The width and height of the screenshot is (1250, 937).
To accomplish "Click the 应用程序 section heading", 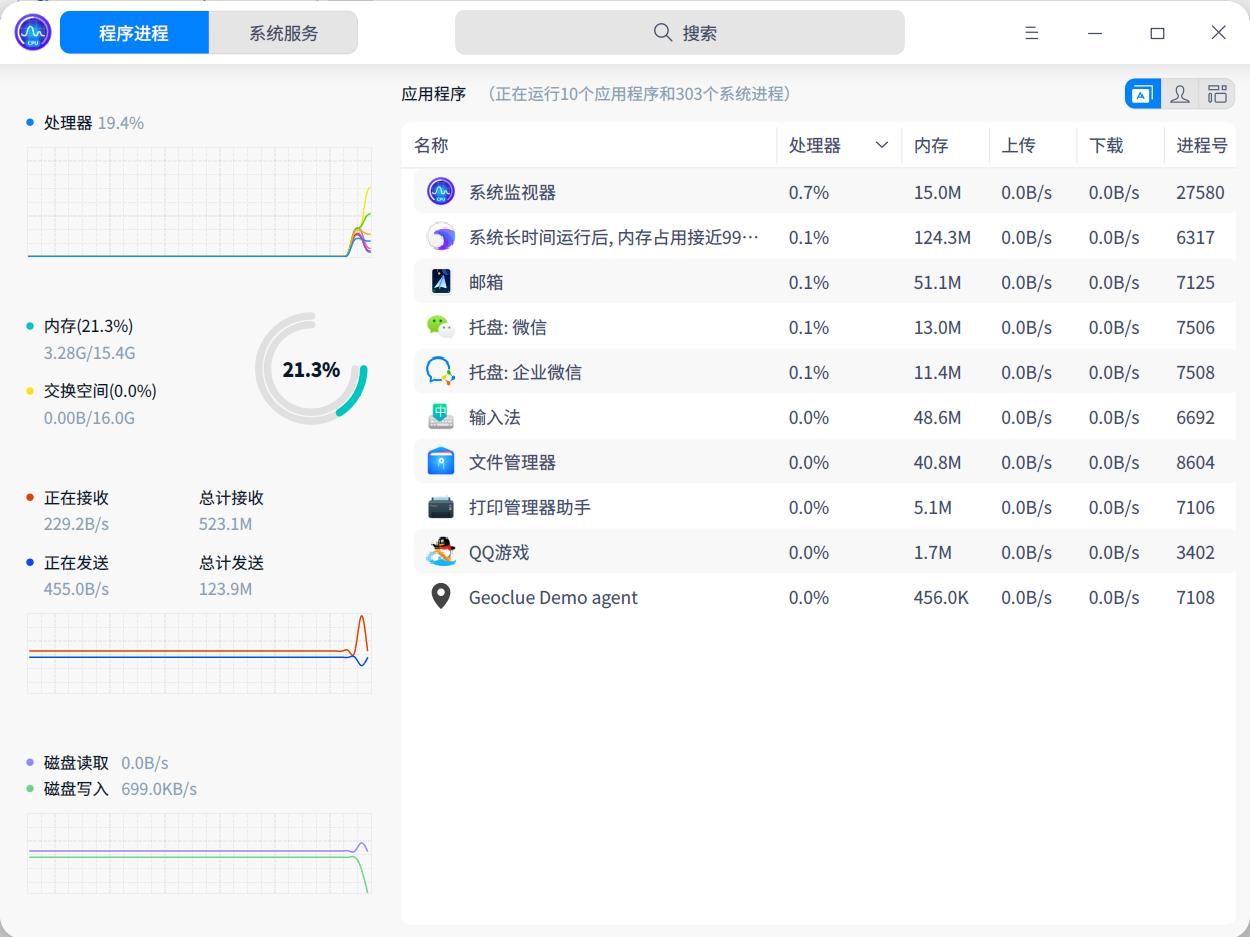I will click(434, 94).
